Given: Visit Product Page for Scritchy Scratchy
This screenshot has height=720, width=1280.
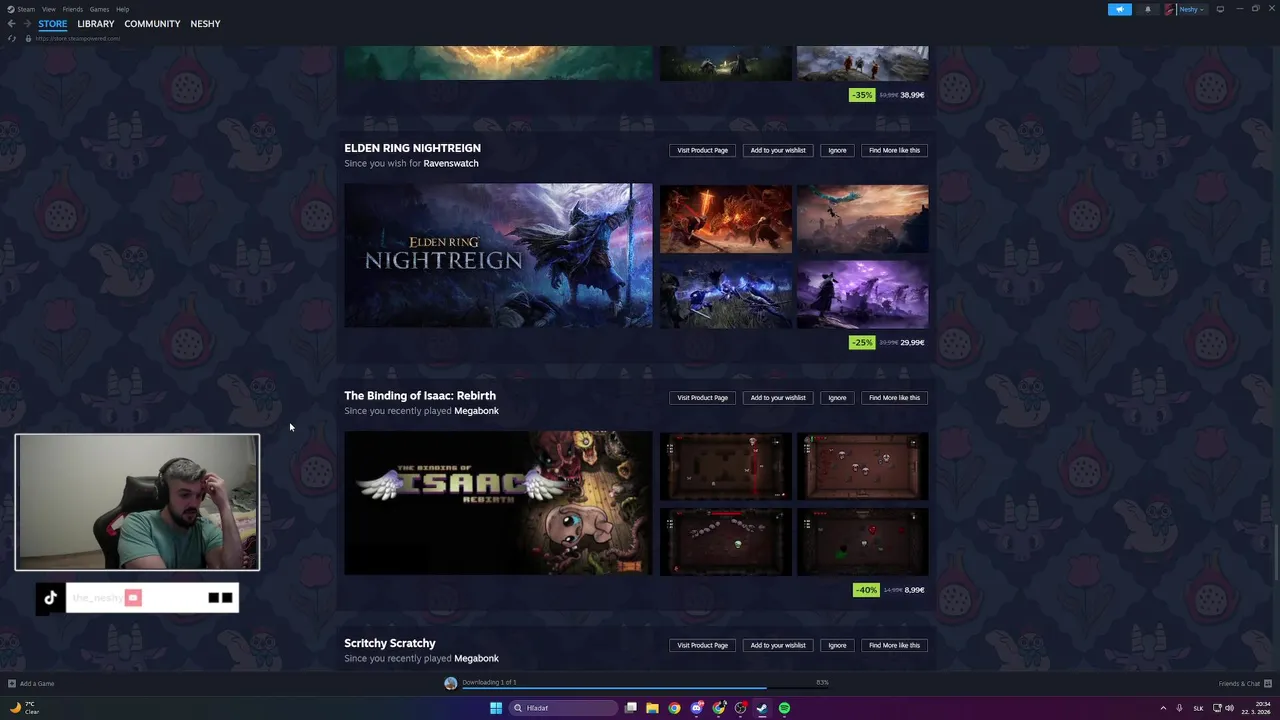Looking at the screenshot, I should point(702,645).
